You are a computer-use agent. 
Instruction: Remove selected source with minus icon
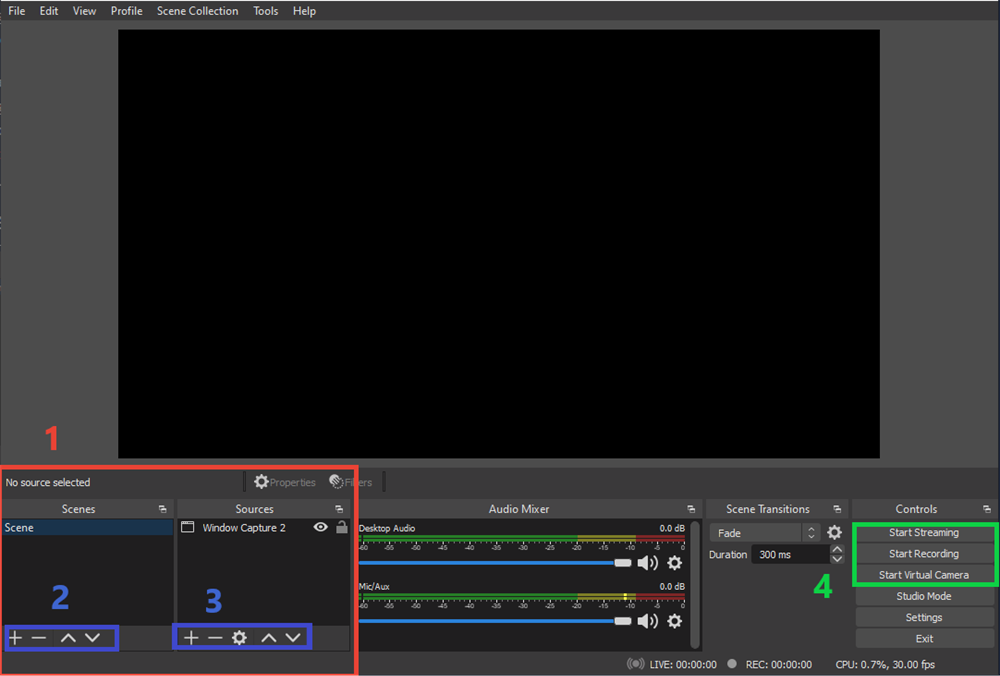point(216,638)
